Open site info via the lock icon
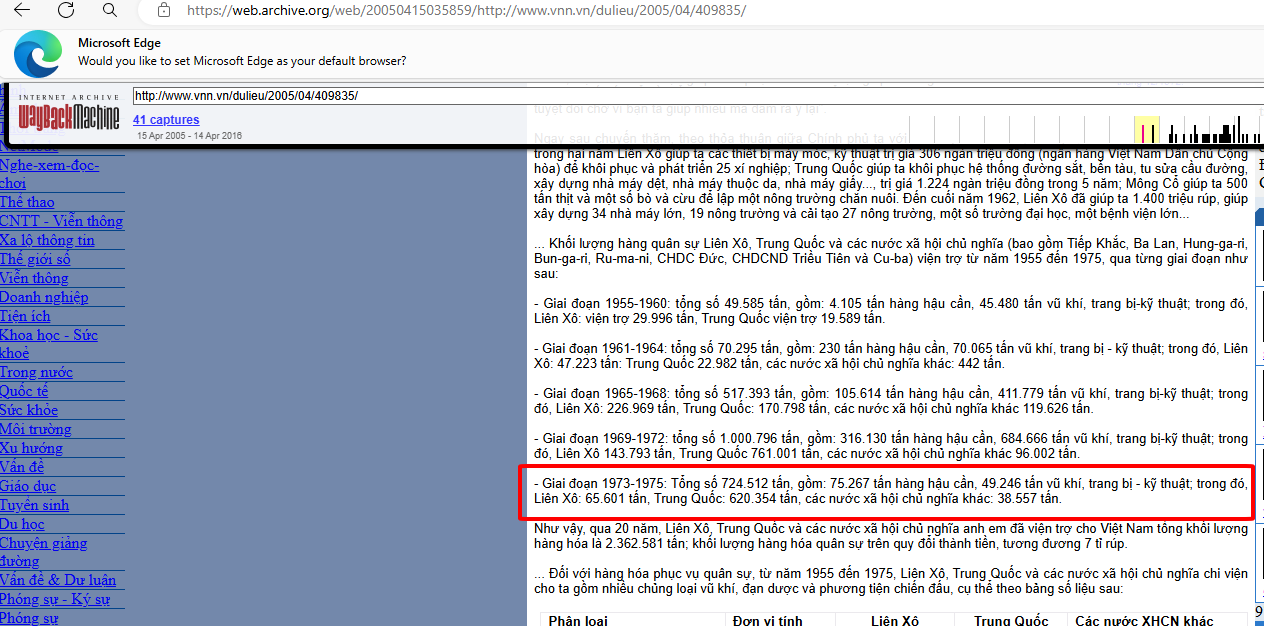This screenshot has height=626, width=1264. pos(163,11)
